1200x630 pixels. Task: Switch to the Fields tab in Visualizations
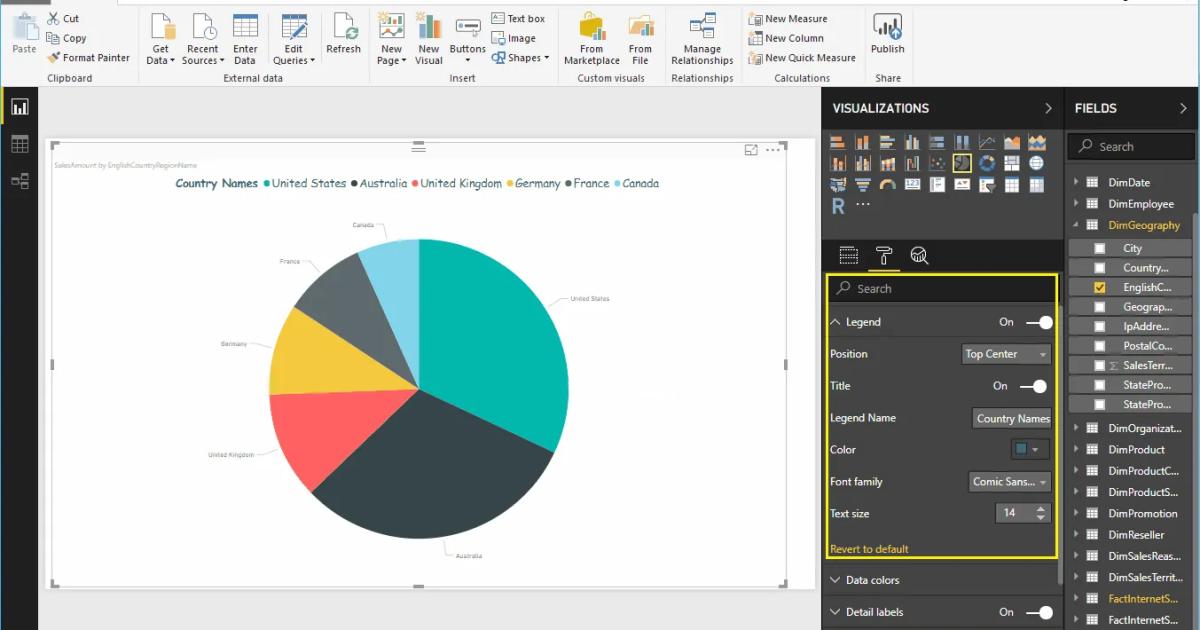pyautogui.click(x=849, y=255)
